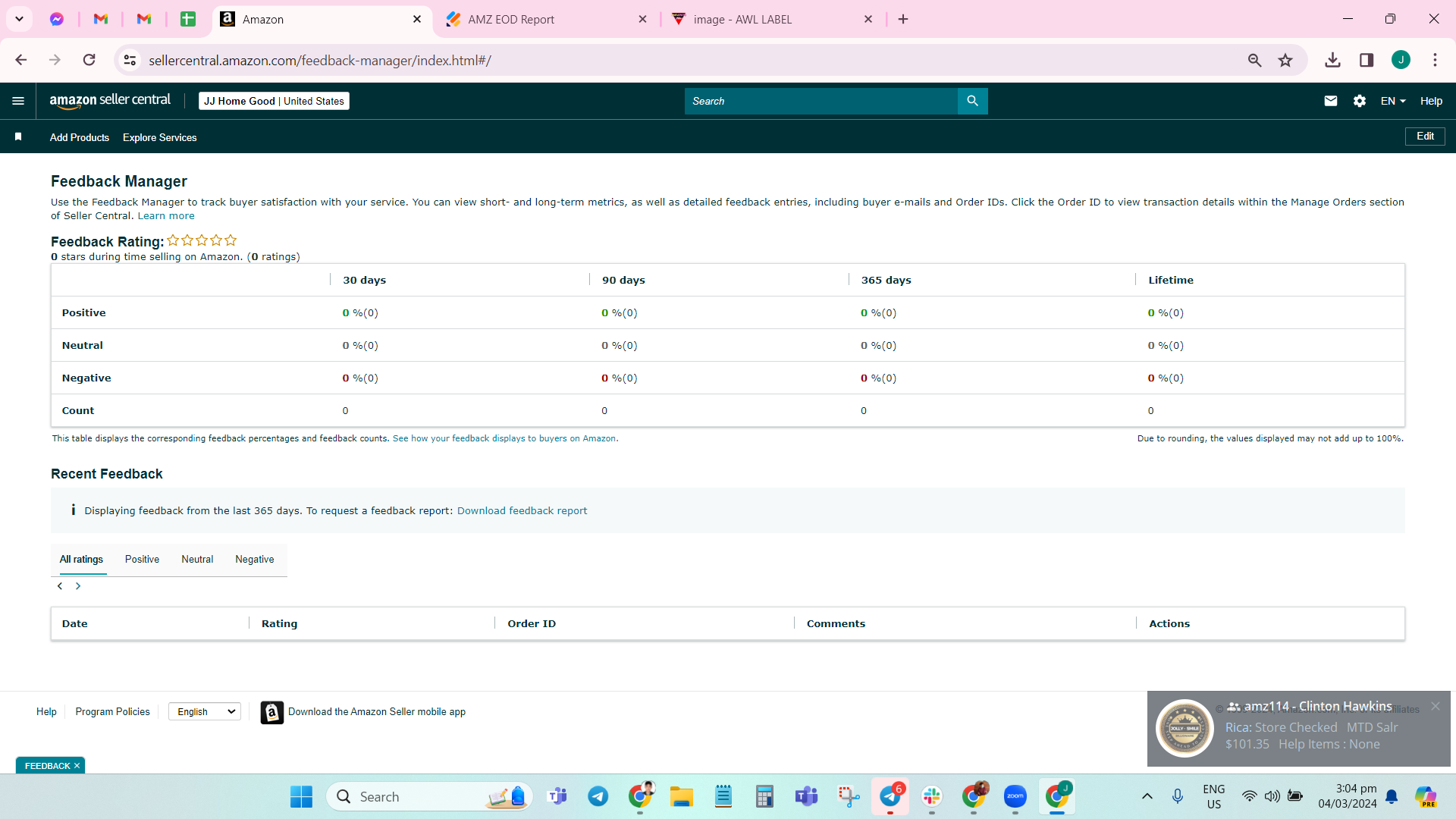Click the Windows taskbar Search box
This screenshot has width=1456, height=819.
pos(429,796)
